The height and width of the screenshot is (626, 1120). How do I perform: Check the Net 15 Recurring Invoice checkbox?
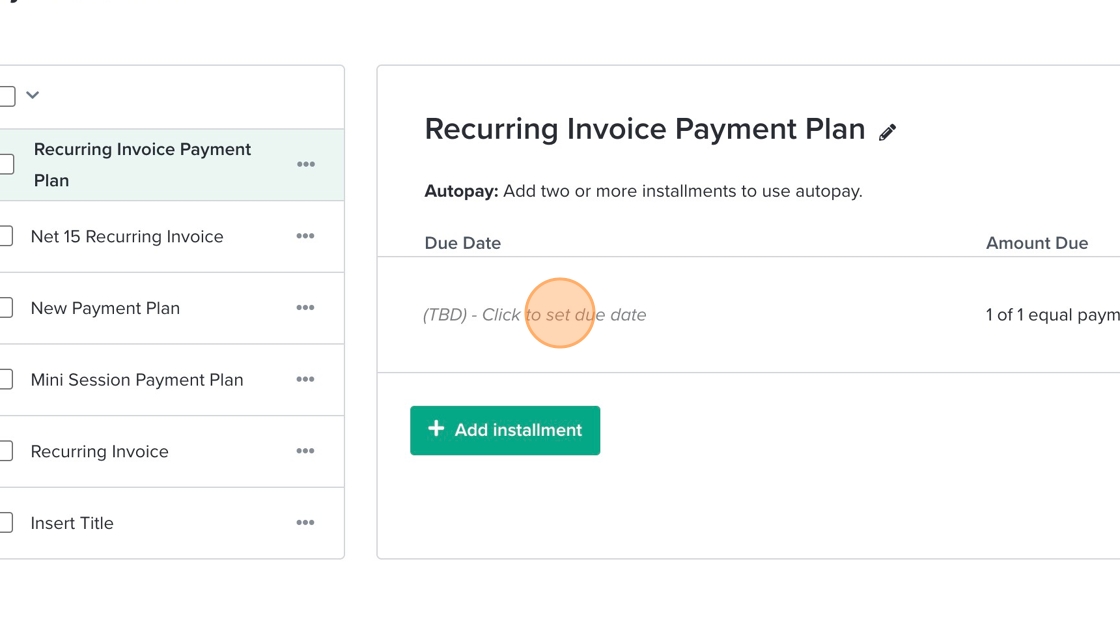pyautogui.click(x=6, y=237)
